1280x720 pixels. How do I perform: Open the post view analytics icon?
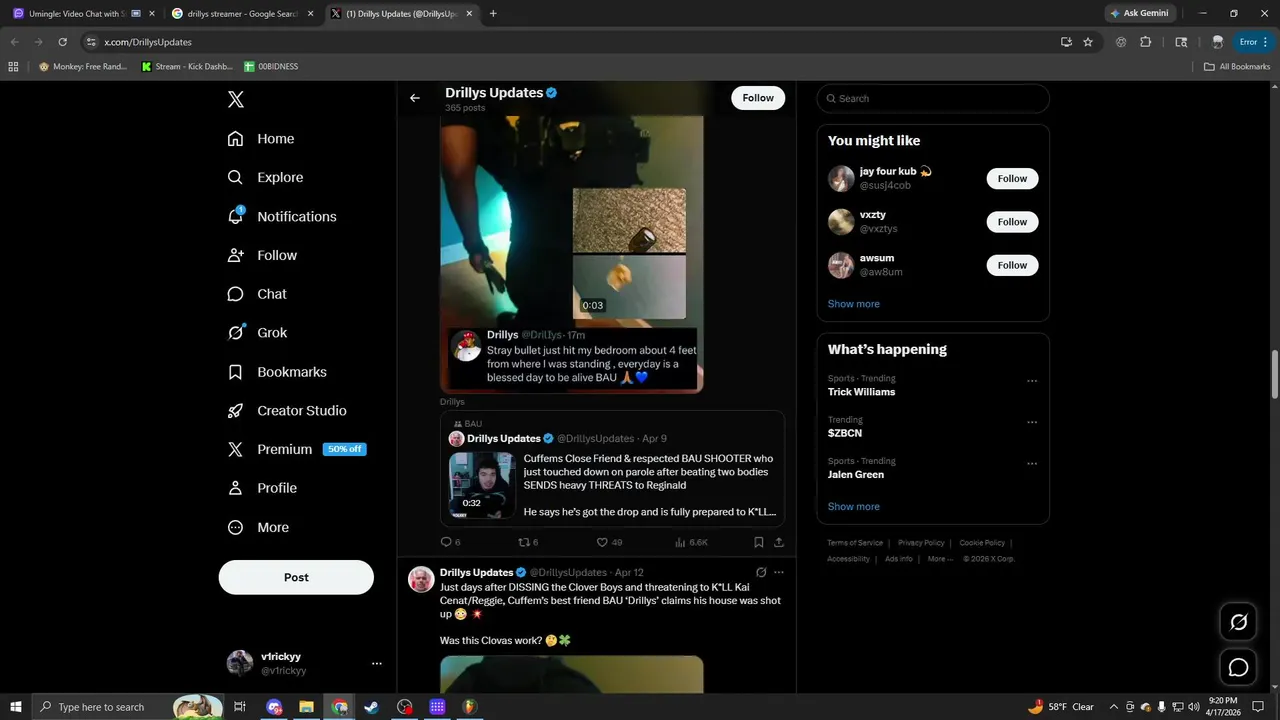[x=681, y=542]
